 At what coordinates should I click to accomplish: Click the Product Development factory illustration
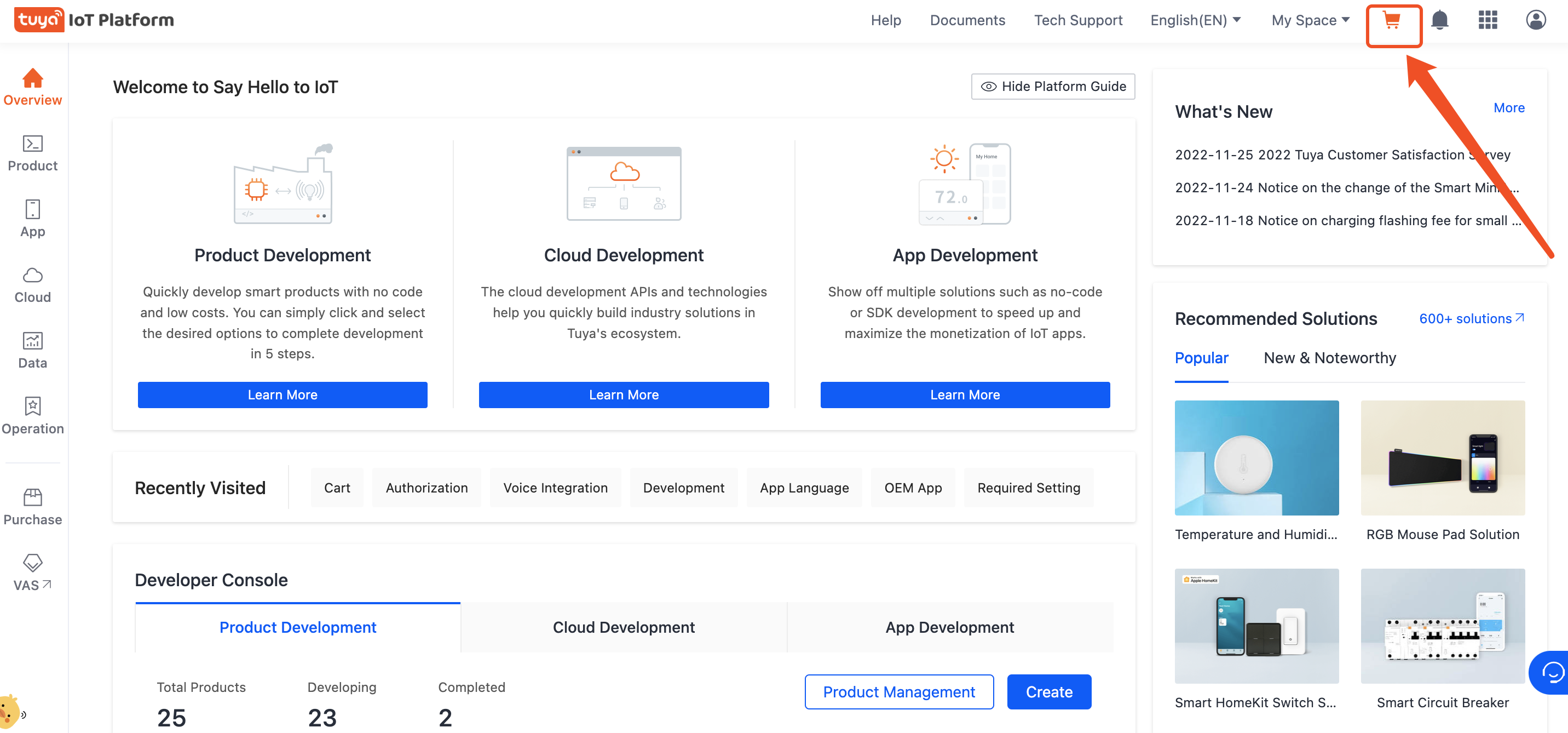(x=283, y=184)
